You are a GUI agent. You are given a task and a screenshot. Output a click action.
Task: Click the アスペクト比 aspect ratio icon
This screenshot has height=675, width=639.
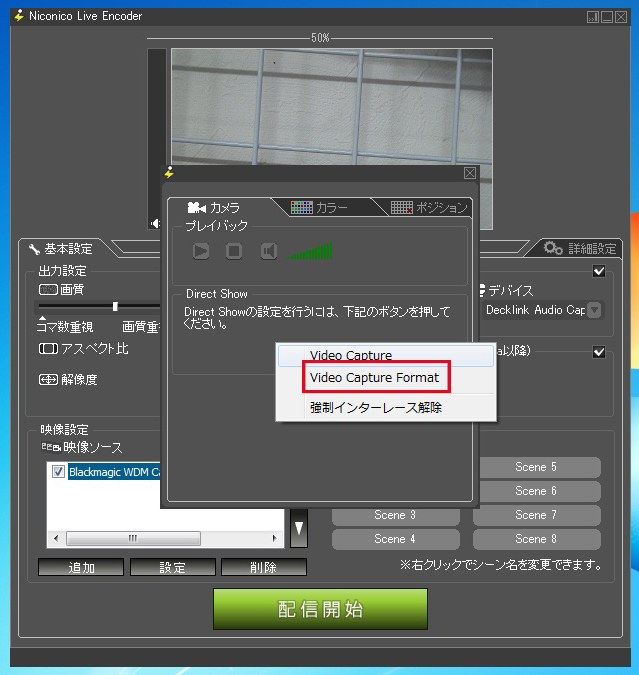click(x=48, y=348)
